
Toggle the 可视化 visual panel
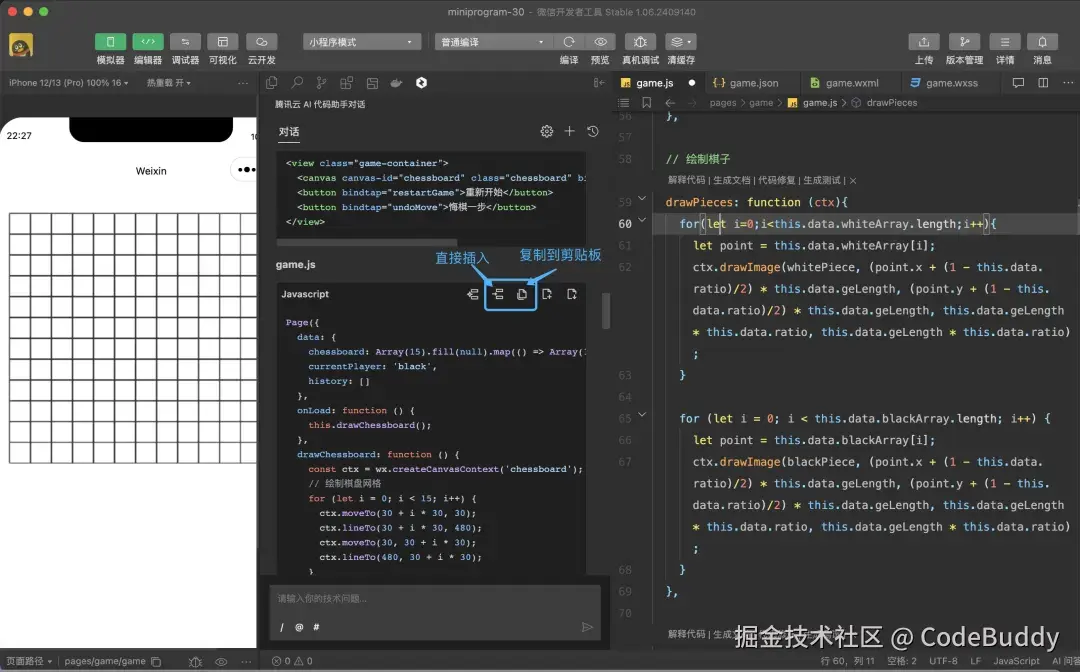tap(222, 41)
